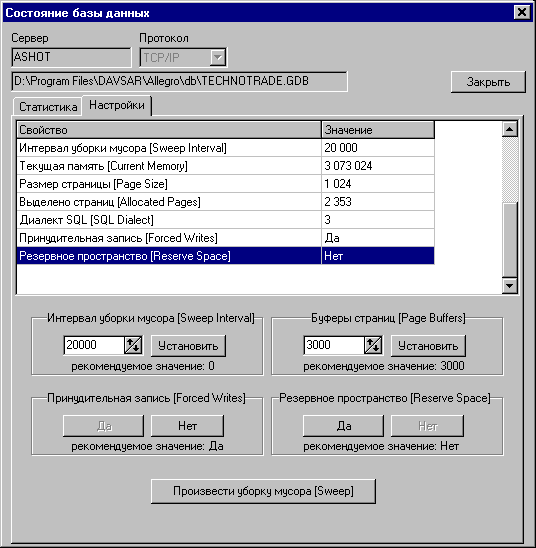The width and height of the screenshot is (536, 548).
Task: Select the Диалект SQL row in table
Action: coord(226,220)
